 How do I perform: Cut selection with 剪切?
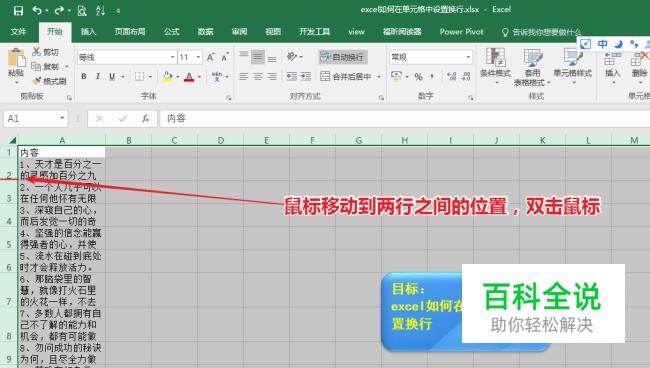click(46, 52)
